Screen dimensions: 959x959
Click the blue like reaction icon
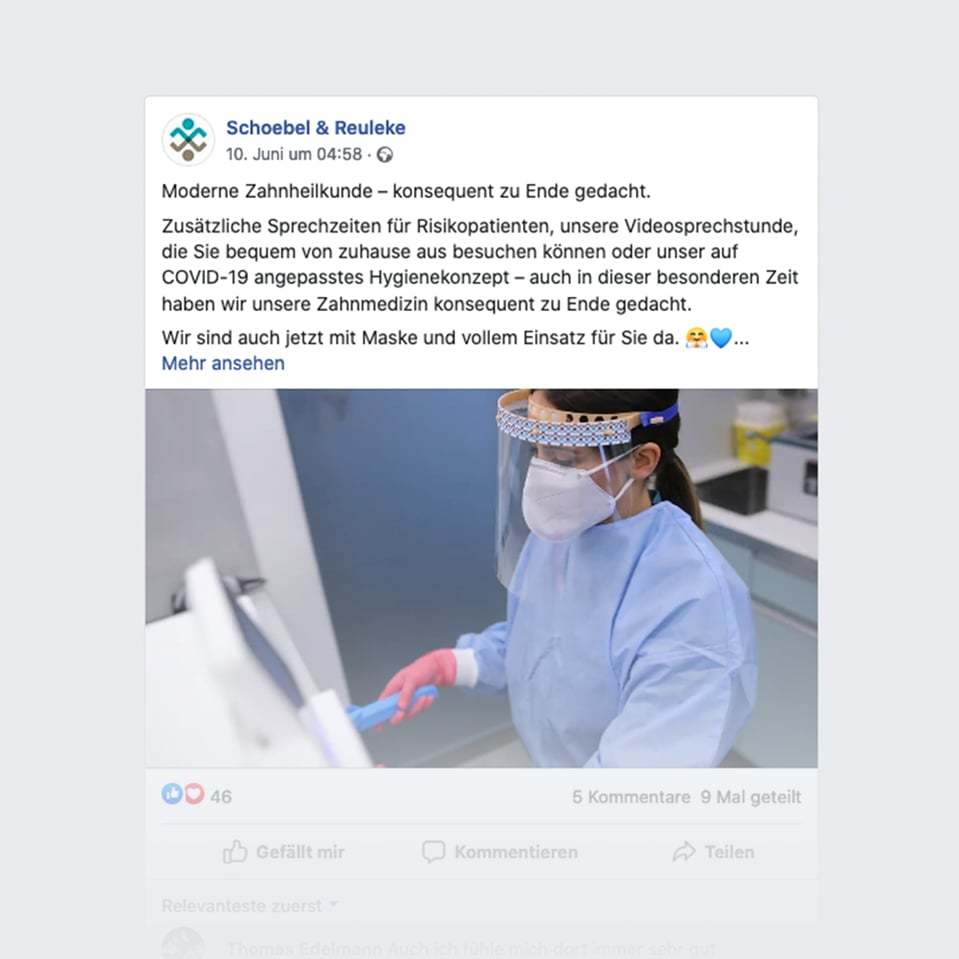pyautogui.click(x=172, y=794)
